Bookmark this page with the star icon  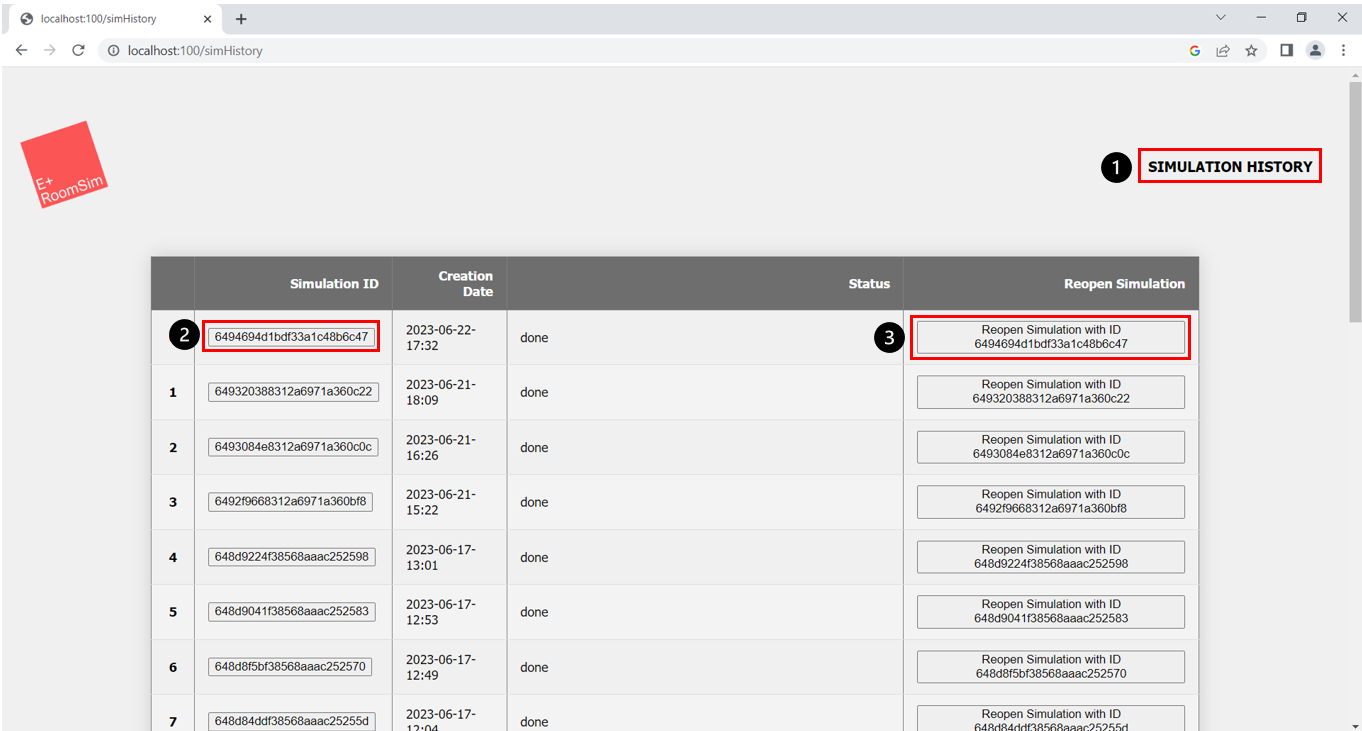coord(1251,50)
